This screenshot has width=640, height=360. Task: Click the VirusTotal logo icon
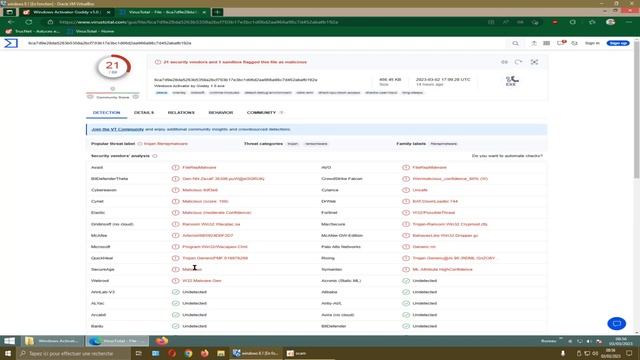11,43
